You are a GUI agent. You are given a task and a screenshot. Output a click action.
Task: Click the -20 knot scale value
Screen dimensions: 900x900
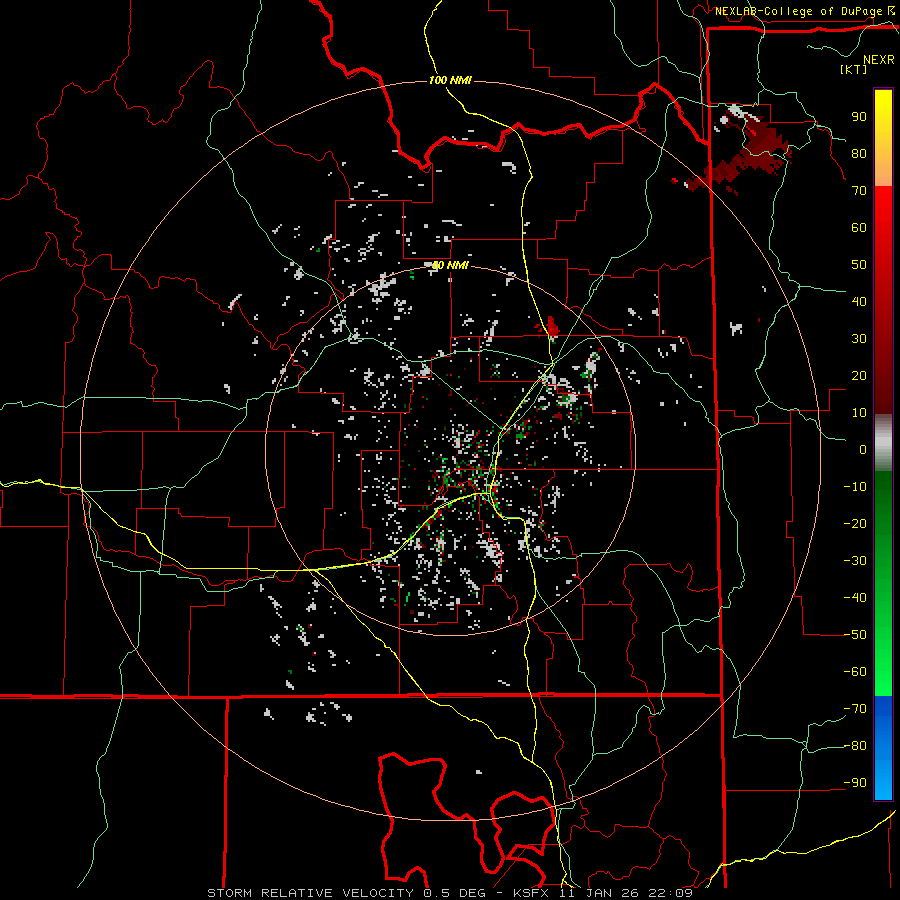[x=855, y=523]
